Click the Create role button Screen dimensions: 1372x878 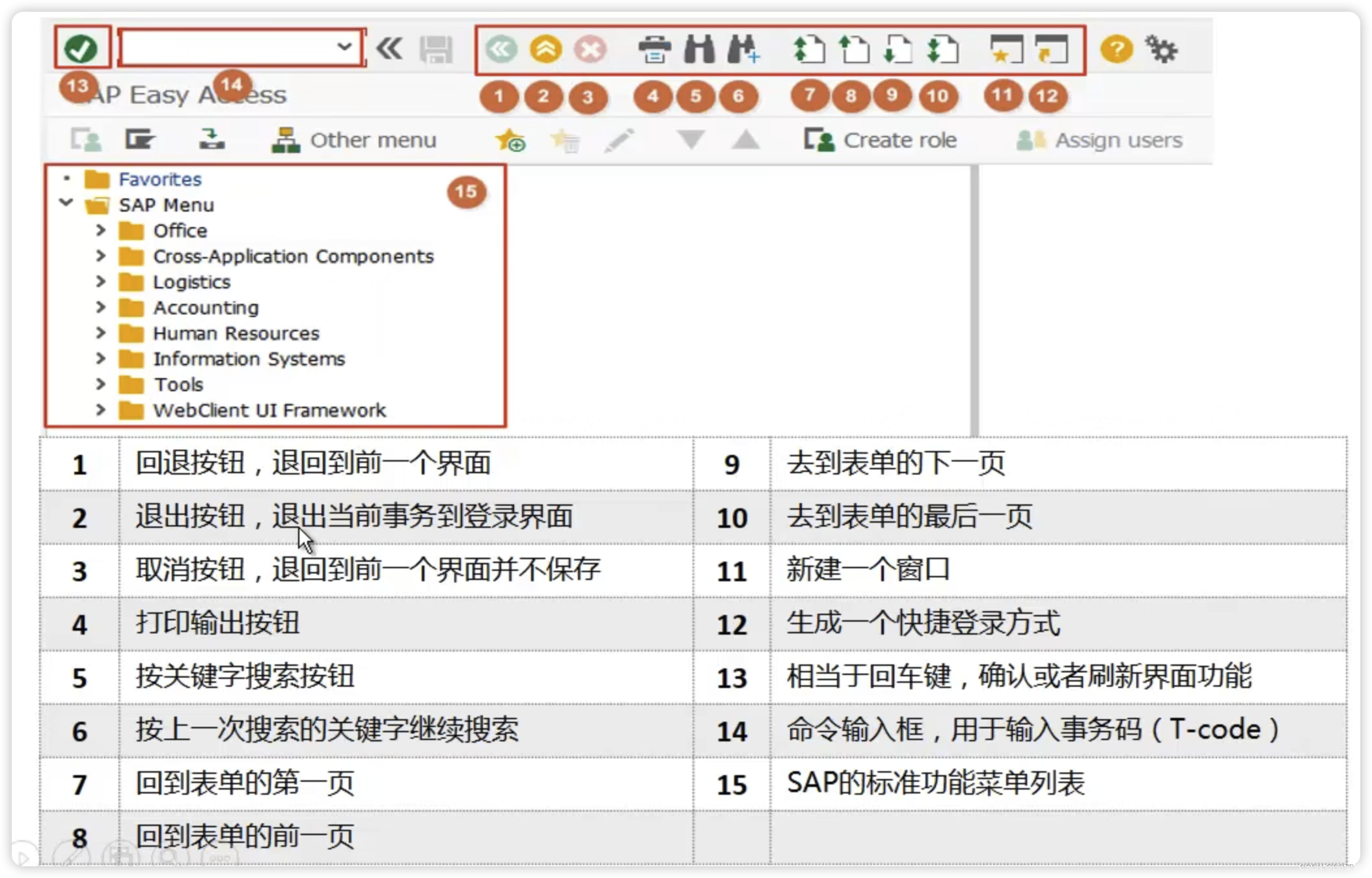point(881,140)
